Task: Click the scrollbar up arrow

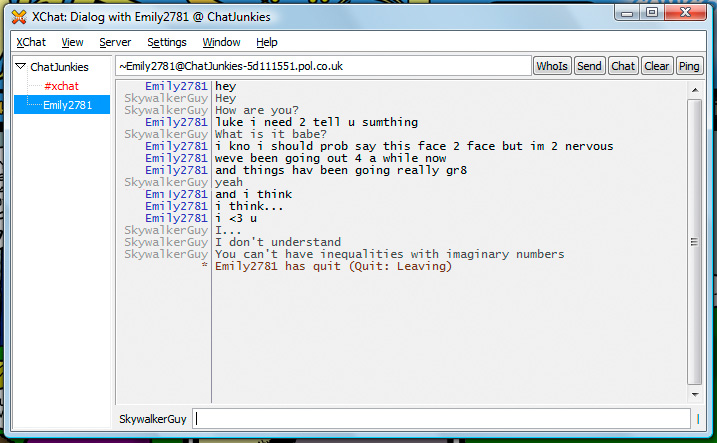Action: (x=695, y=90)
